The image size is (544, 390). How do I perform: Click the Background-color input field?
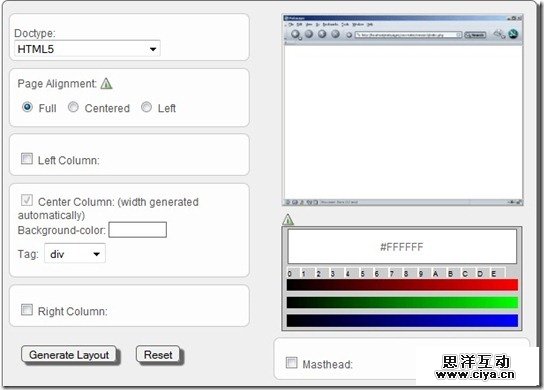pos(138,230)
